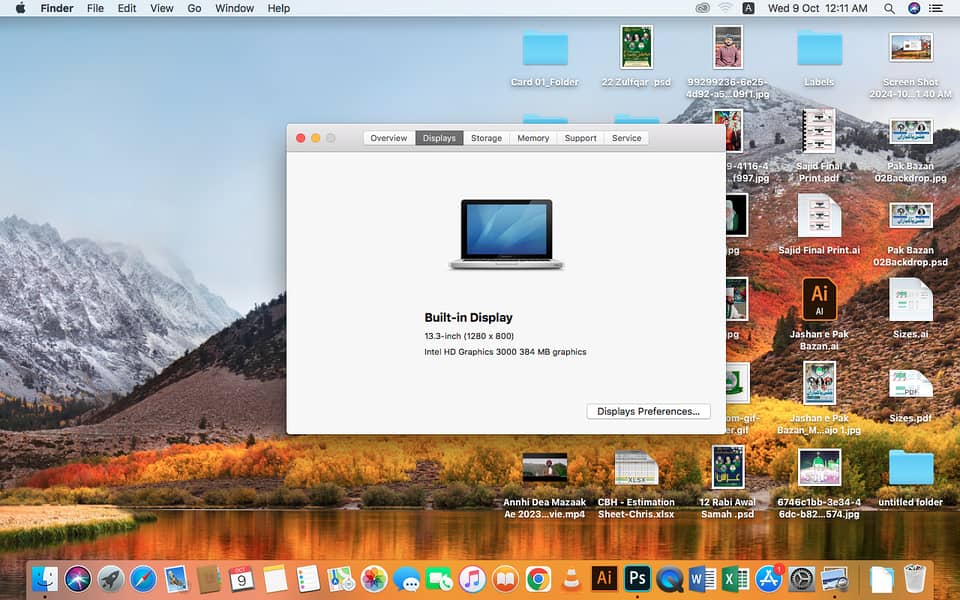Launch Microsoft Word from the dock
960x600 pixels.
pyautogui.click(x=702, y=578)
